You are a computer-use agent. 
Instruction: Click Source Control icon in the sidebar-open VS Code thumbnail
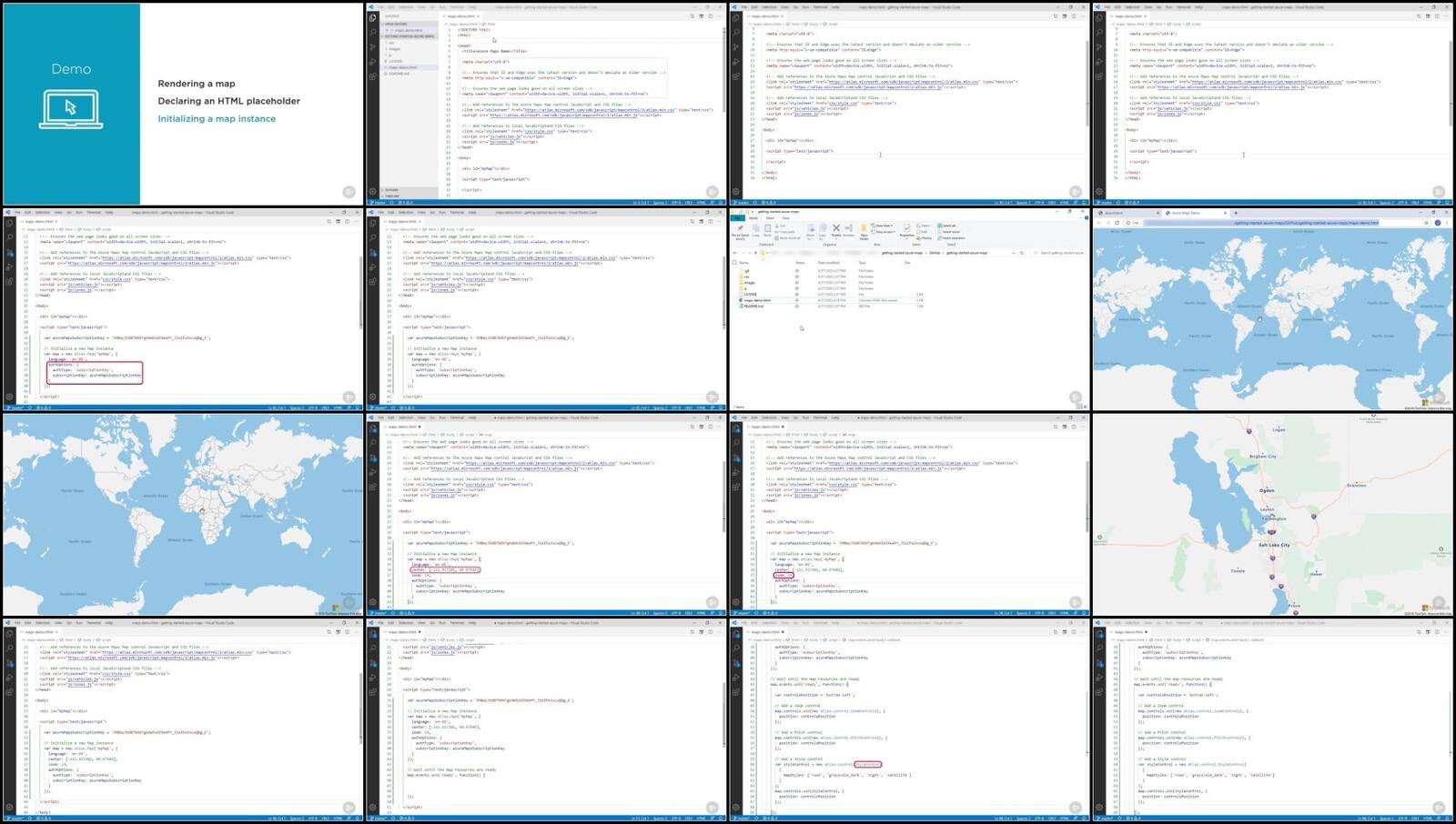tap(372, 47)
